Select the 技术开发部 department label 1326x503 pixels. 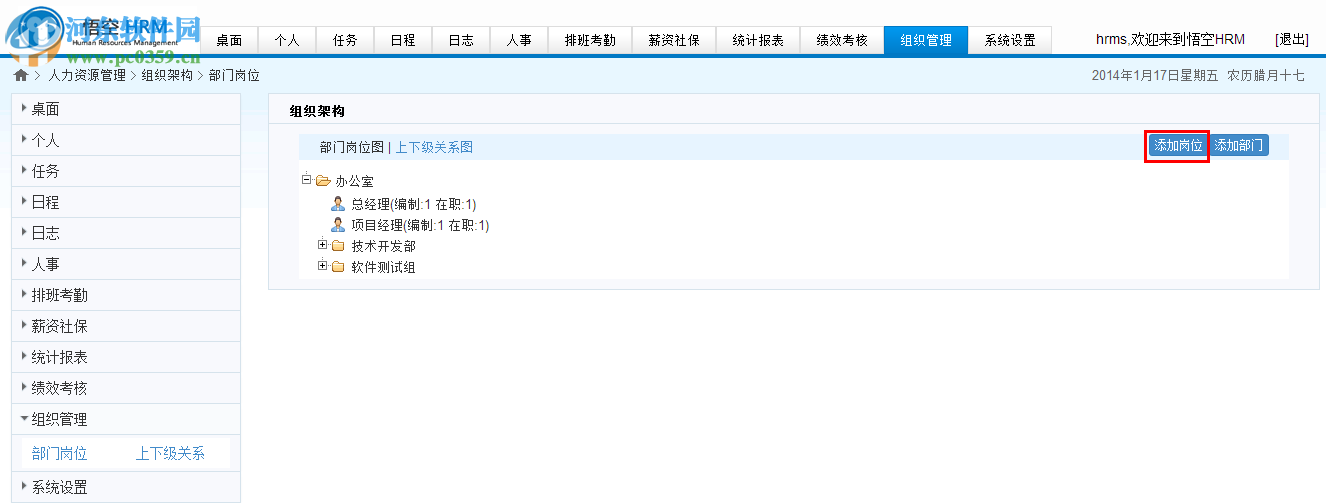(x=383, y=246)
